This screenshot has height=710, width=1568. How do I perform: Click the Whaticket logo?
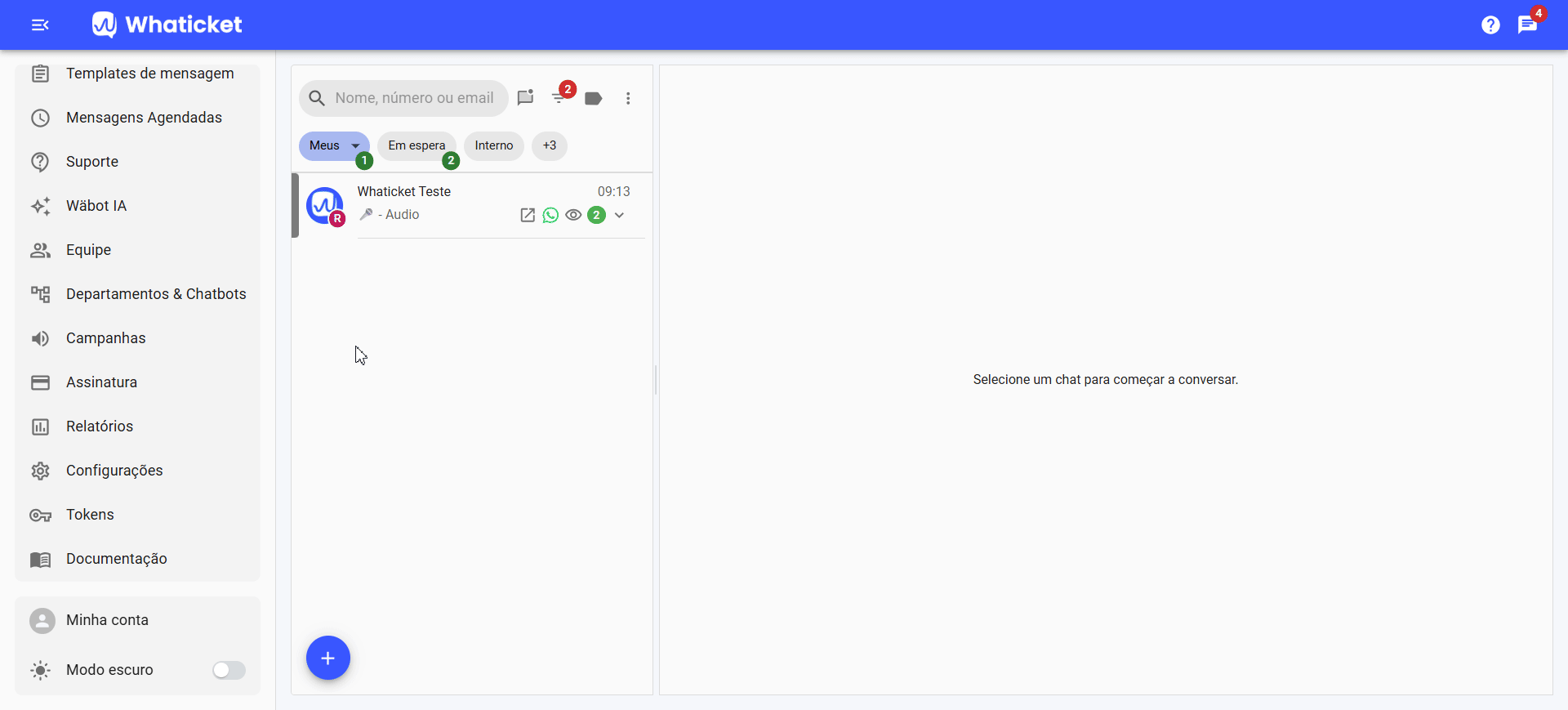click(x=167, y=25)
